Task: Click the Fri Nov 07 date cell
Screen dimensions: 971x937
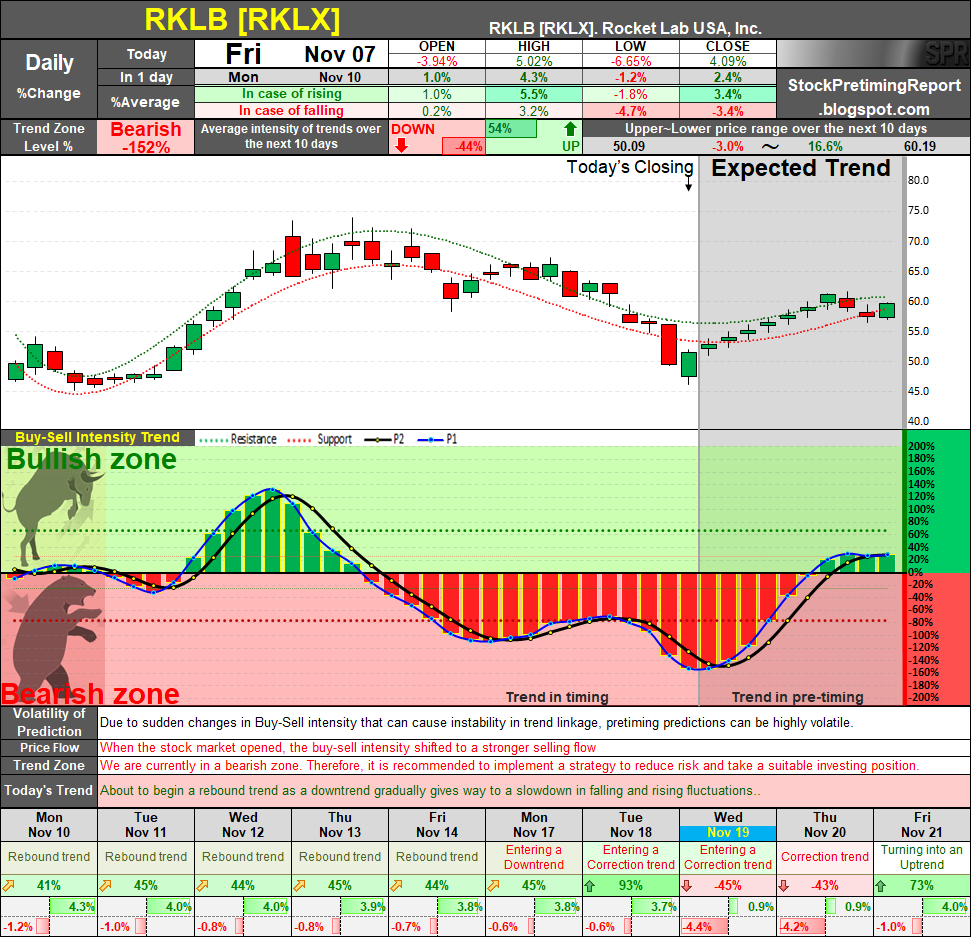Action: 292,54
